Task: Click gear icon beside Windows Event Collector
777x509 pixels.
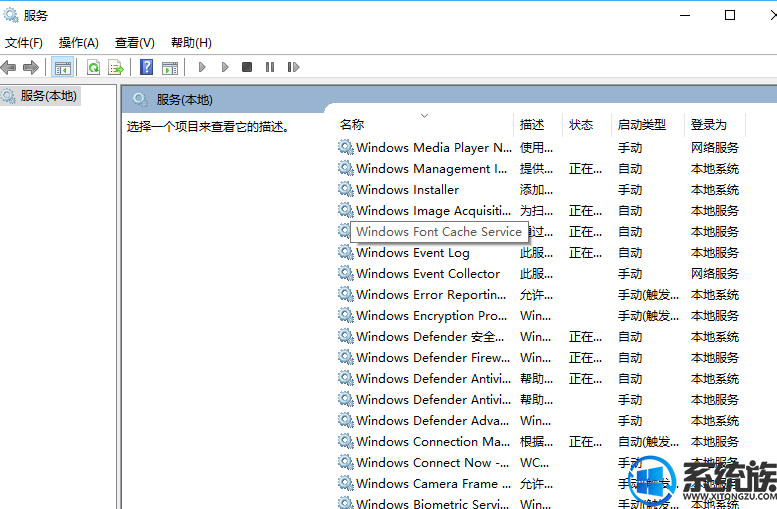Action: [x=345, y=273]
